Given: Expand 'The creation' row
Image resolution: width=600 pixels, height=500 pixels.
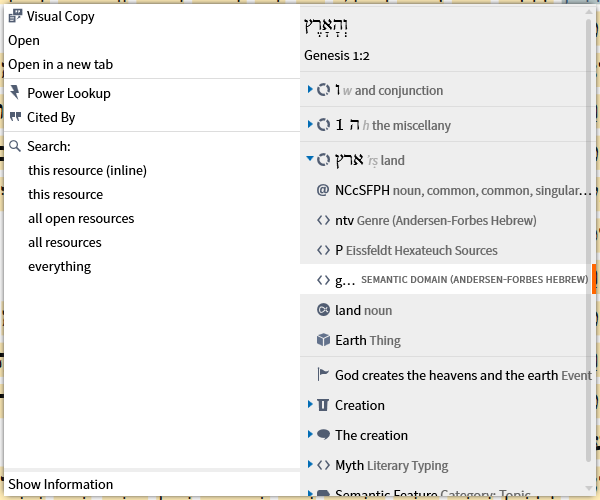Looking at the screenshot, I should (310, 434).
